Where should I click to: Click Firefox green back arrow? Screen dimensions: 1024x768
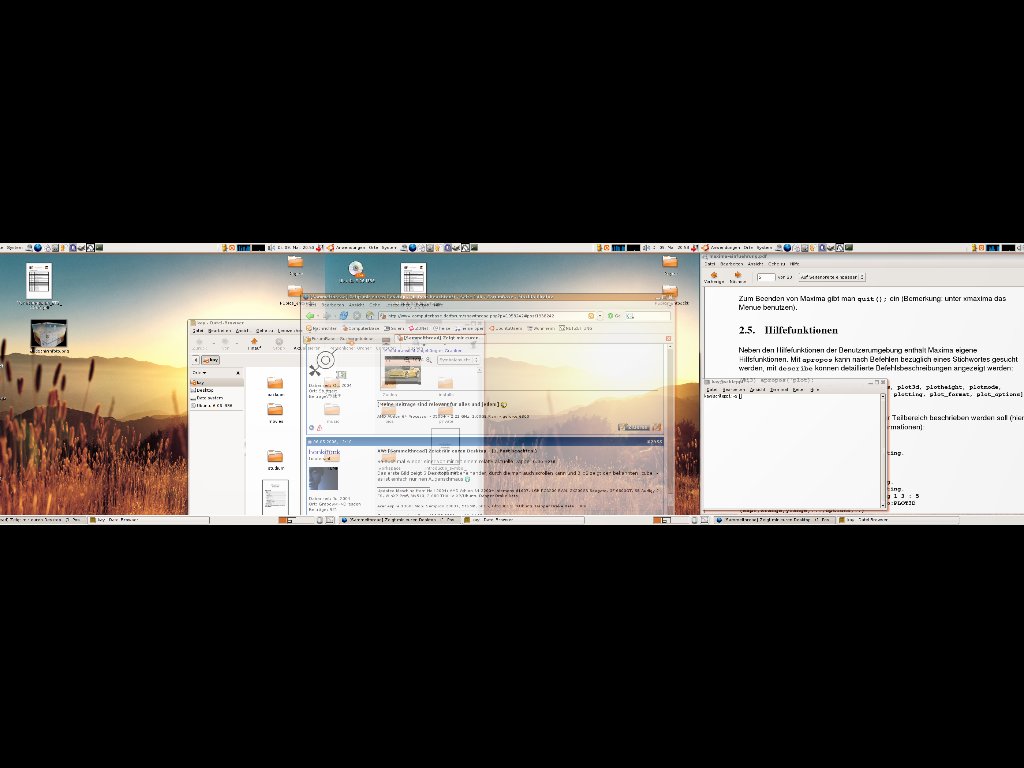coord(310,316)
